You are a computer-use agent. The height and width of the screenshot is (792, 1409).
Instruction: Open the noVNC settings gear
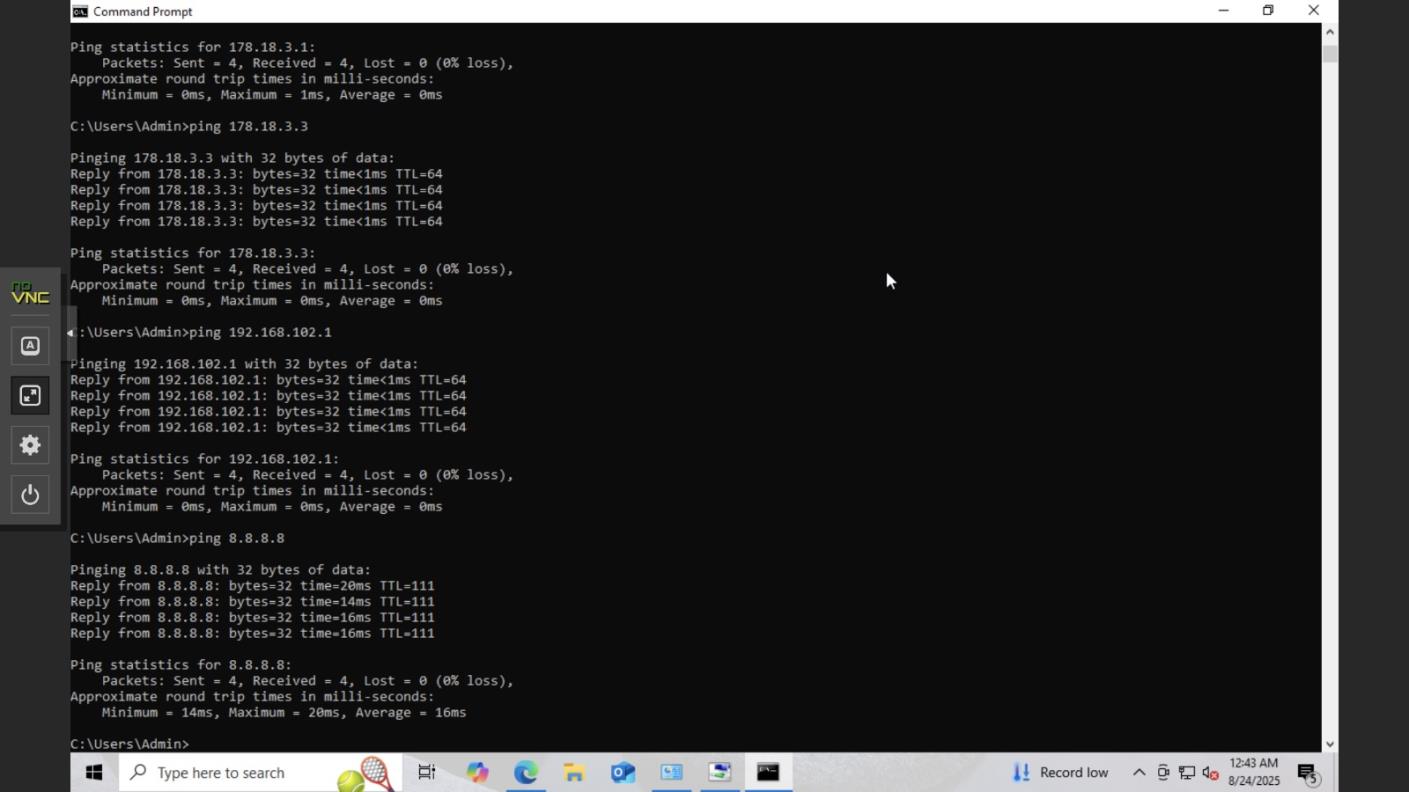pyautogui.click(x=29, y=445)
